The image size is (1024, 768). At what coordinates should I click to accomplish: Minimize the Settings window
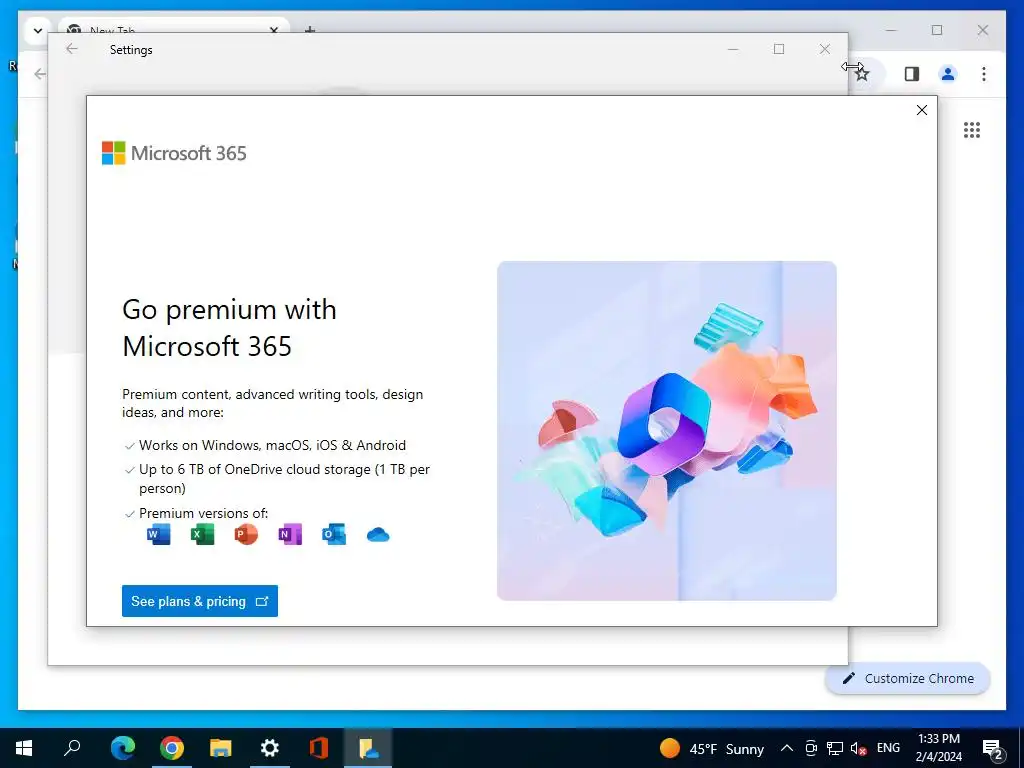coord(733,49)
